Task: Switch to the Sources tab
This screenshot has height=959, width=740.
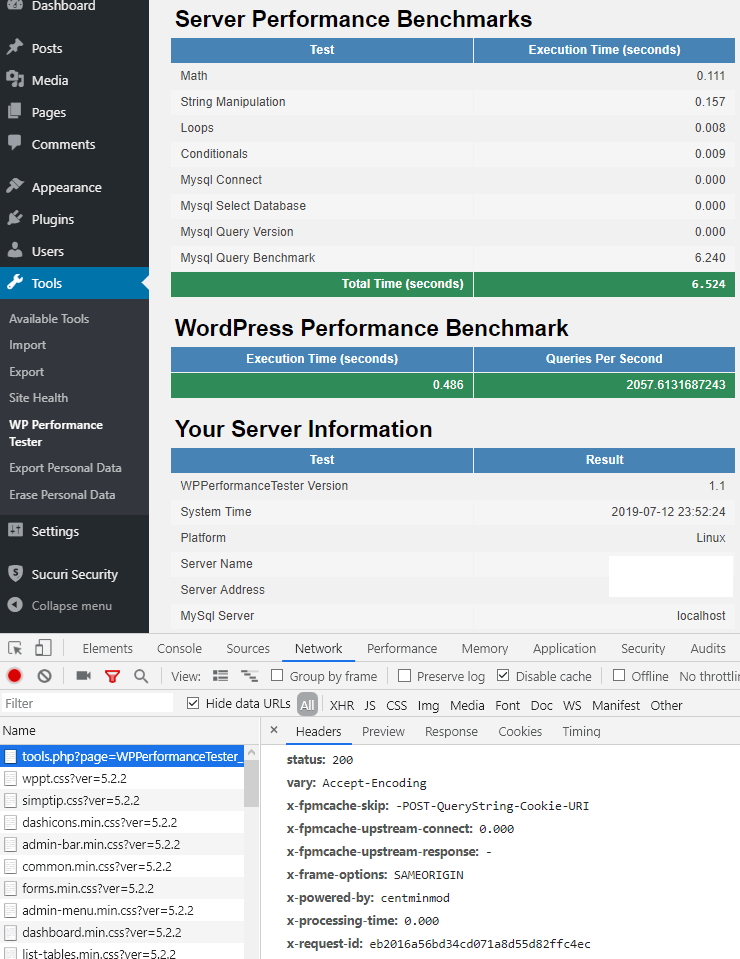Action: 248,648
